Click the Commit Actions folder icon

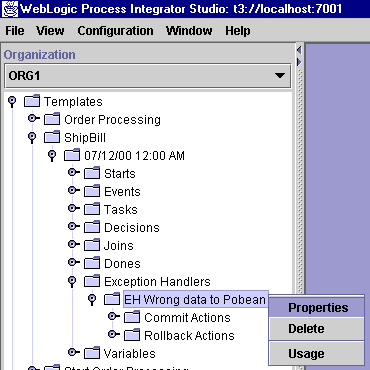click(x=132, y=317)
